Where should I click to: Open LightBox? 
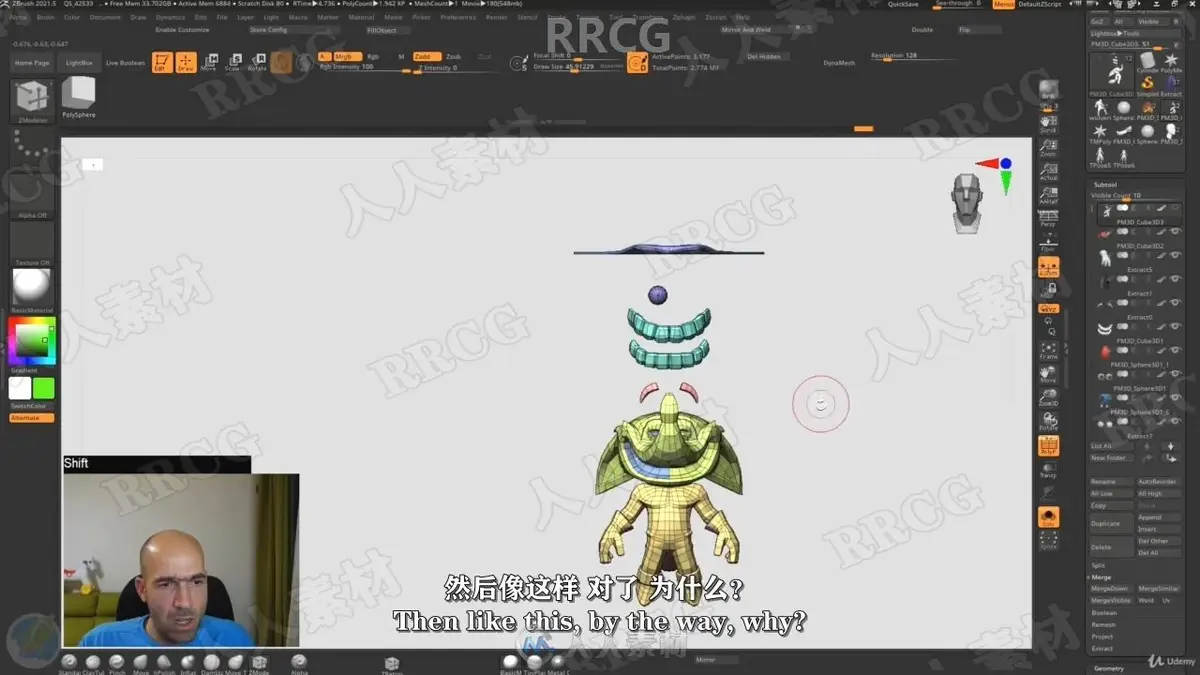coord(79,63)
